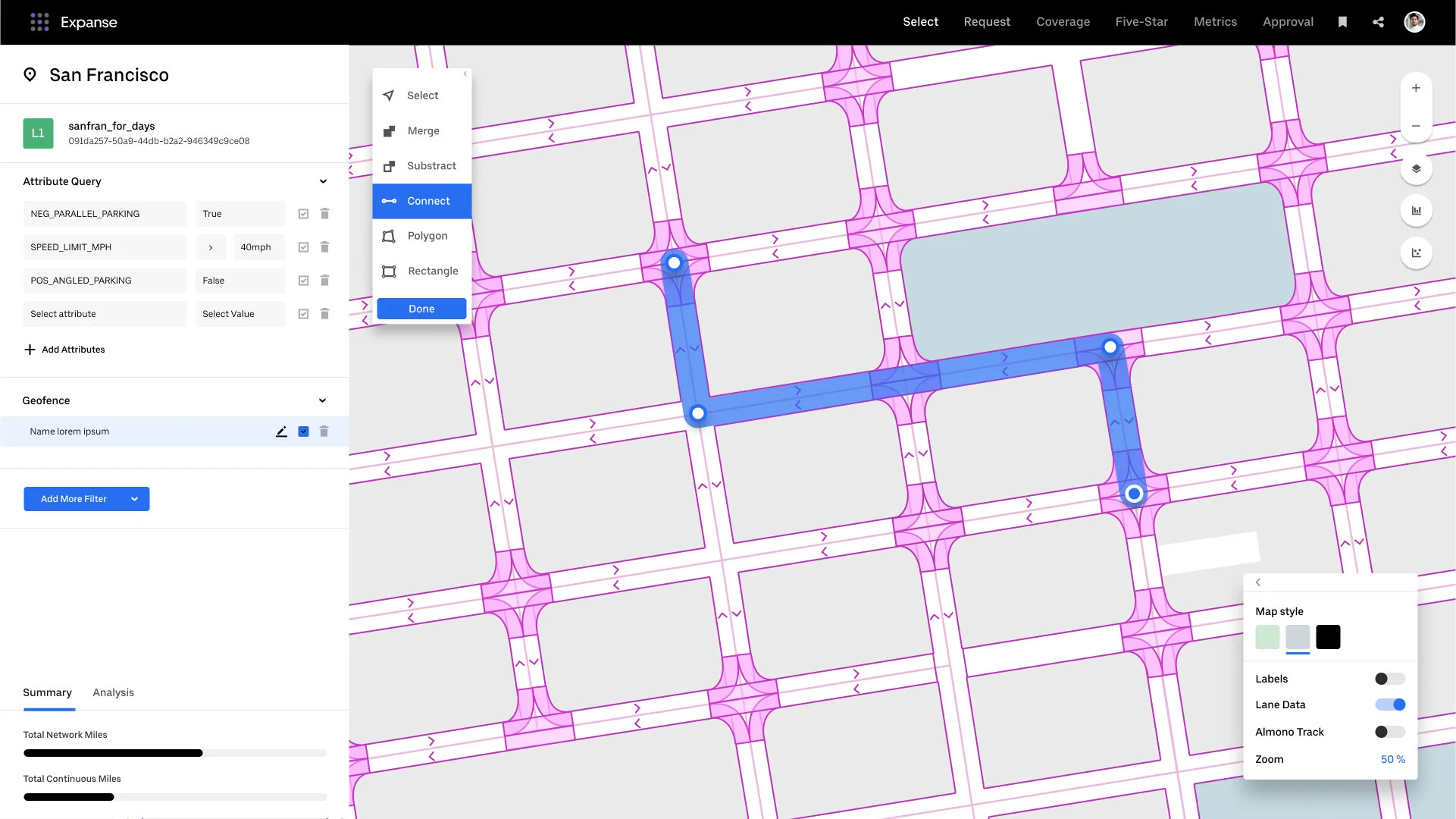Delete the NEG_PARALLEL_PARKING attribute row
The height and width of the screenshot is (819, 1456).
coord(324,214)
